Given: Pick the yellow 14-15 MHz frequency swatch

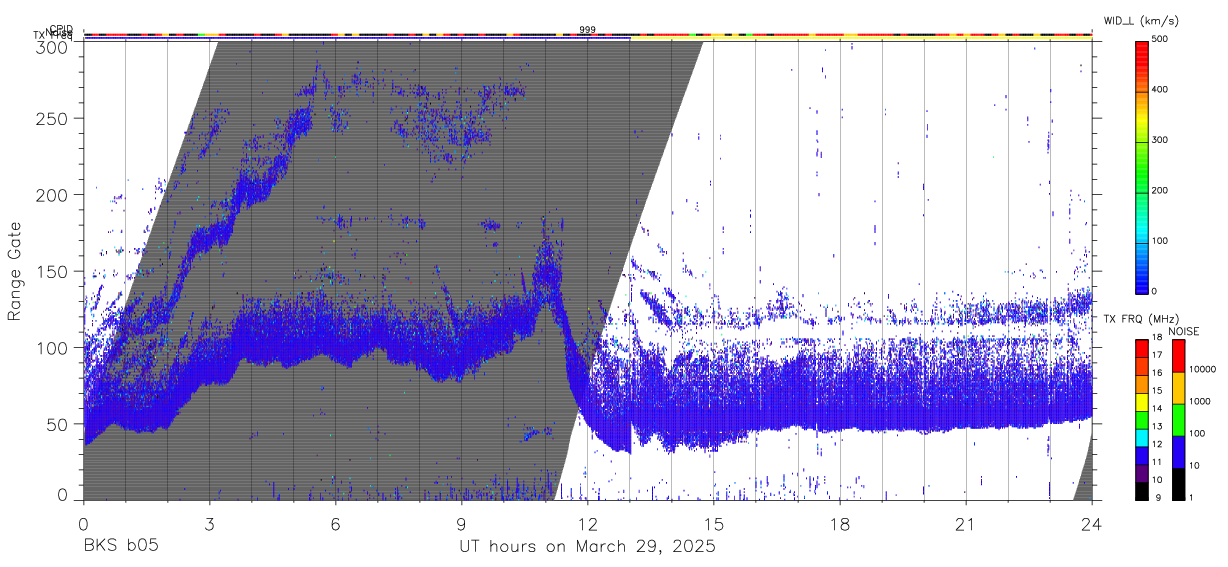Looking at the screenshot, I should 1142,402.
